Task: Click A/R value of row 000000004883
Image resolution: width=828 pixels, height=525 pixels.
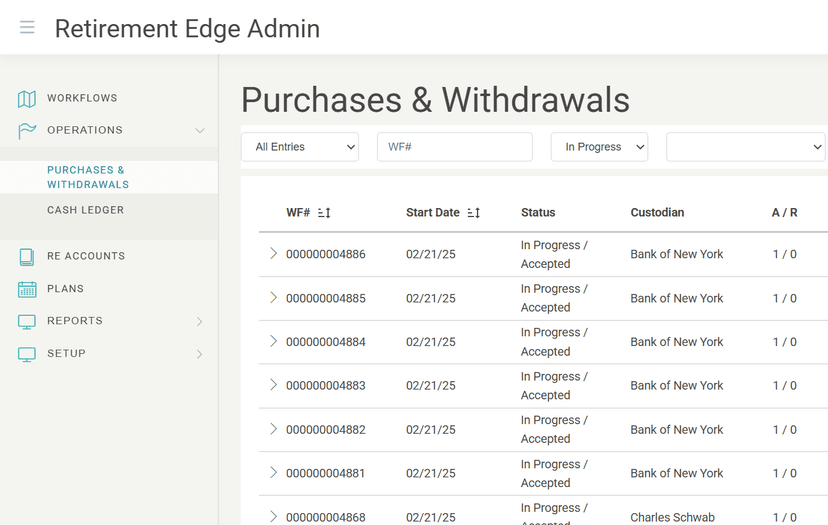Action: pos(785,386)
